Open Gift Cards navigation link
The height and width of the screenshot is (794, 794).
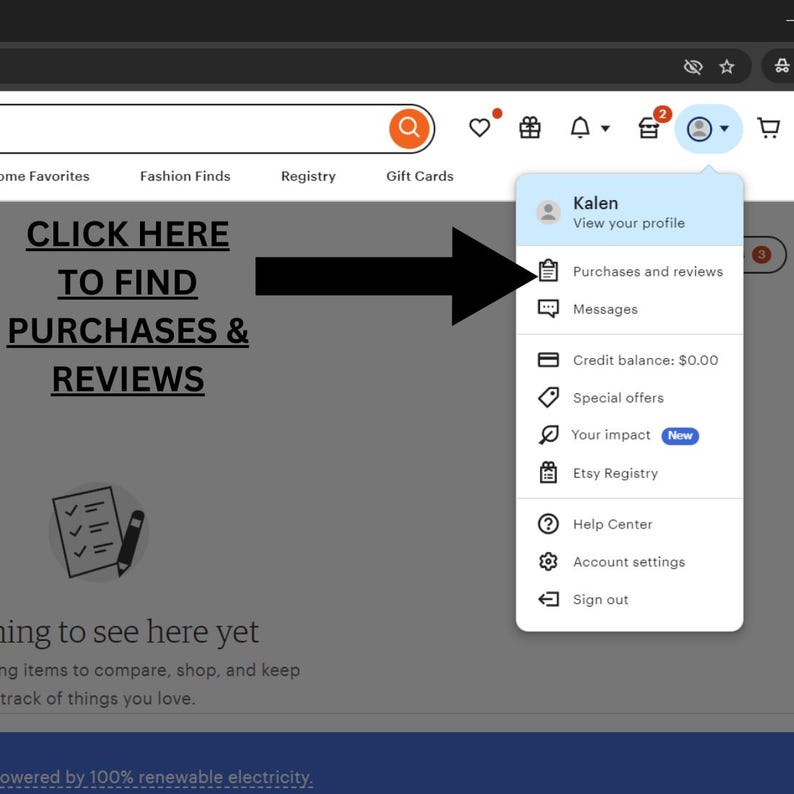click(420, 176)
